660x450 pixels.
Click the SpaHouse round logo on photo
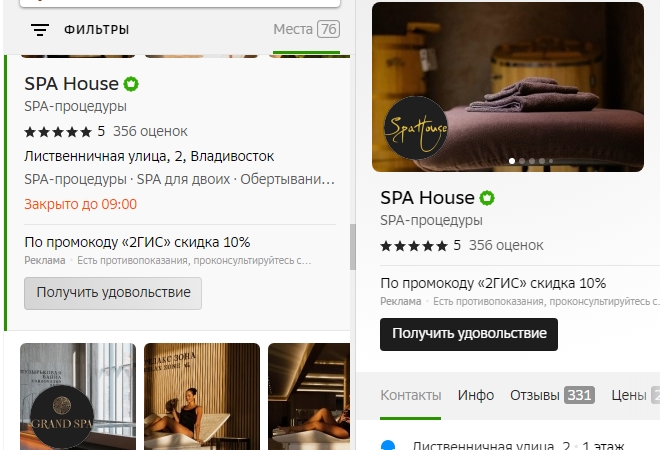coord(416,128)
